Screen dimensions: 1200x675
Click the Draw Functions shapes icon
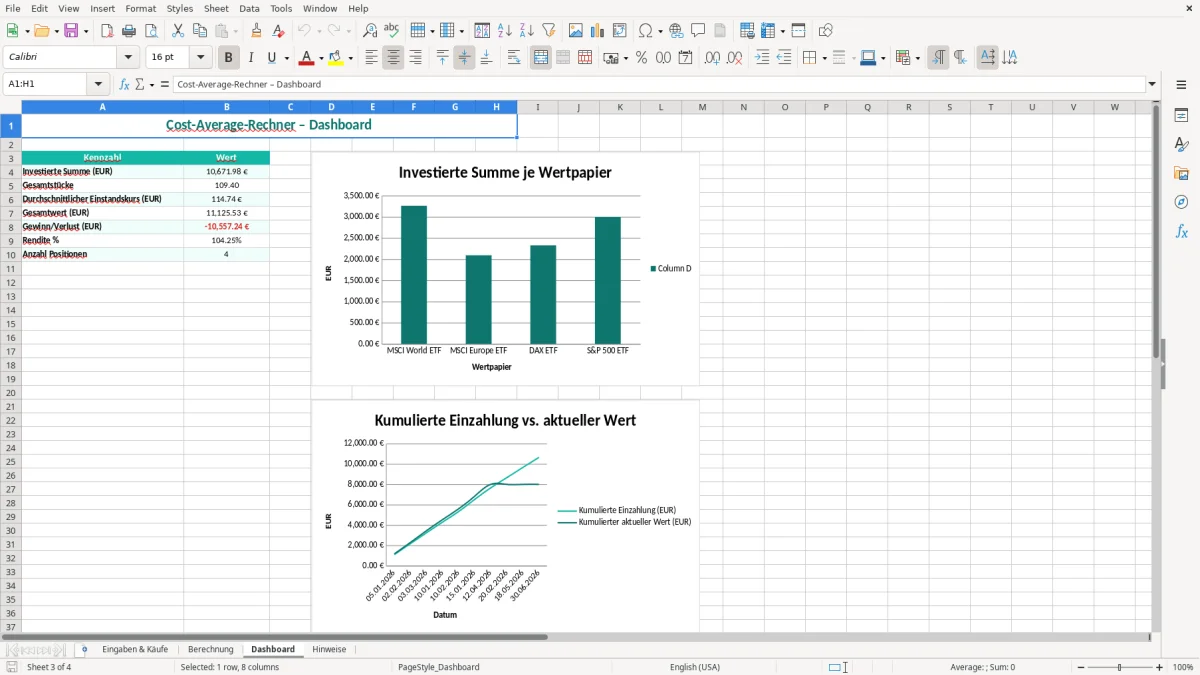826,31
